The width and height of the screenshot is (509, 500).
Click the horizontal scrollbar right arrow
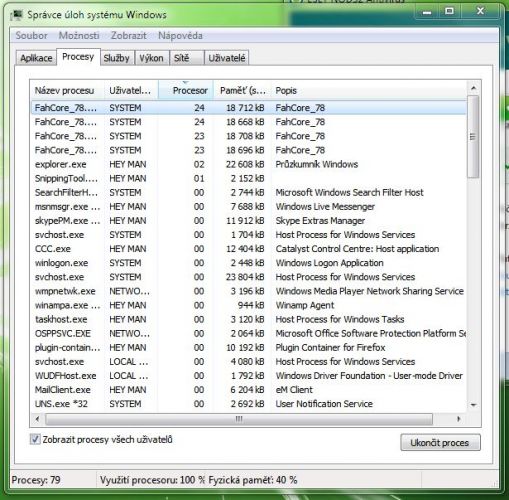459,419
